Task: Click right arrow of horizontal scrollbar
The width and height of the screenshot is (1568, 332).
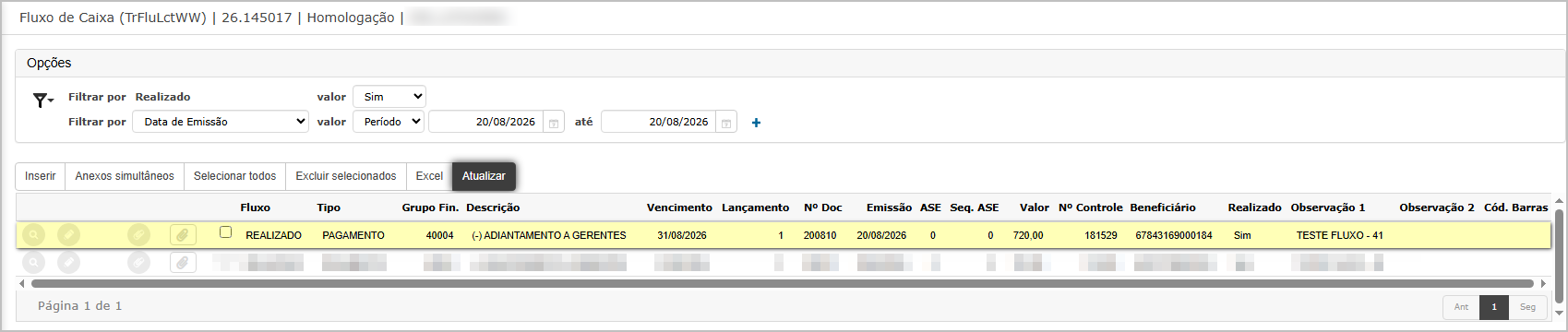Action: [1543, 283]
